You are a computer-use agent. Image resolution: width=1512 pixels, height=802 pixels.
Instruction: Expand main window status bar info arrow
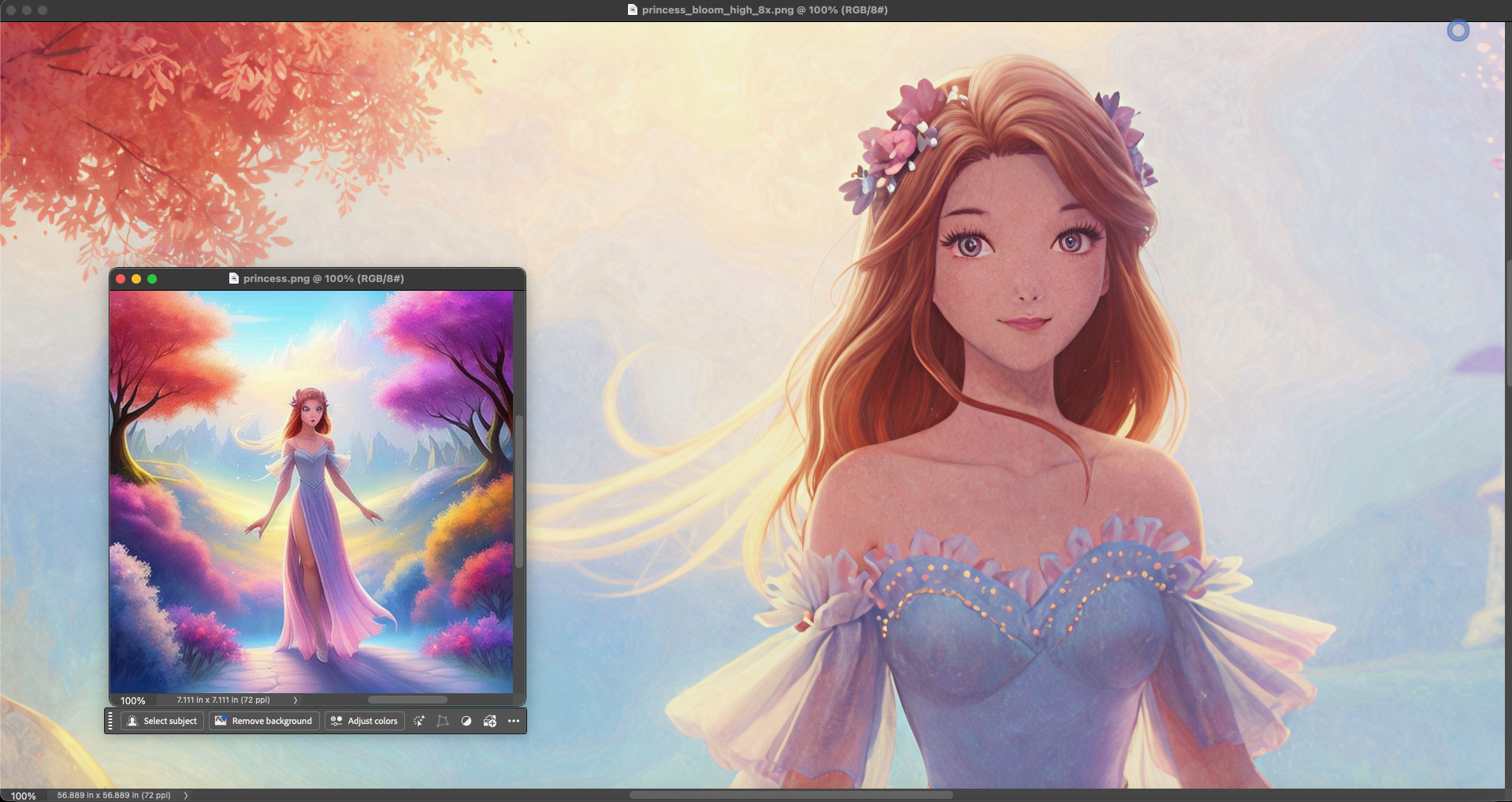186,795
